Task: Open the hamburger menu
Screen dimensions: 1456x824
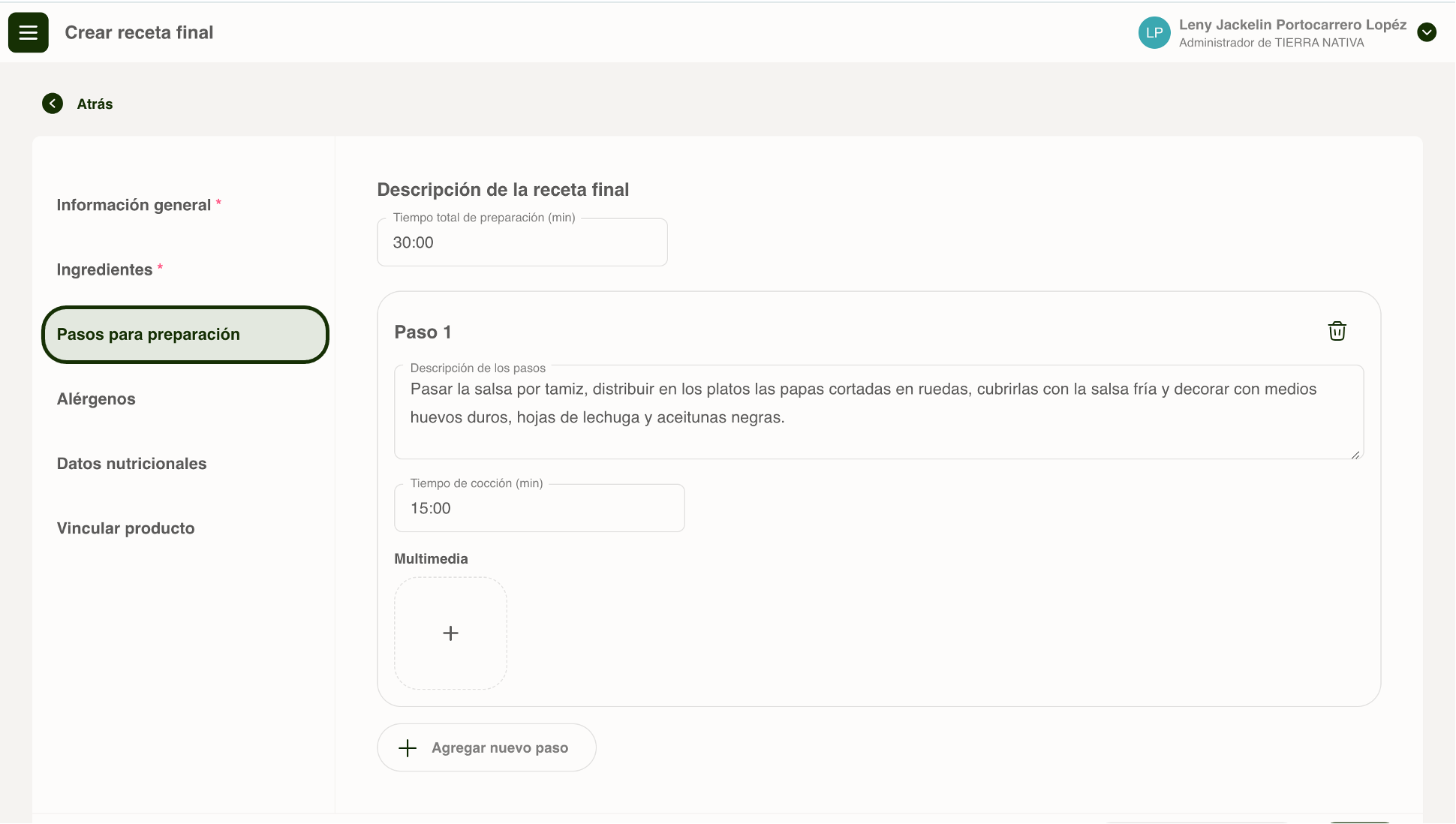Action: coord(29,32)
